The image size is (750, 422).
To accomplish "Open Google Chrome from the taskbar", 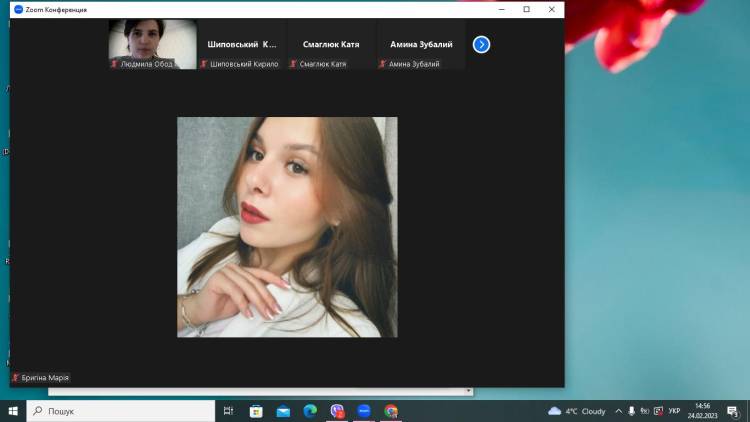I will 391,411.
